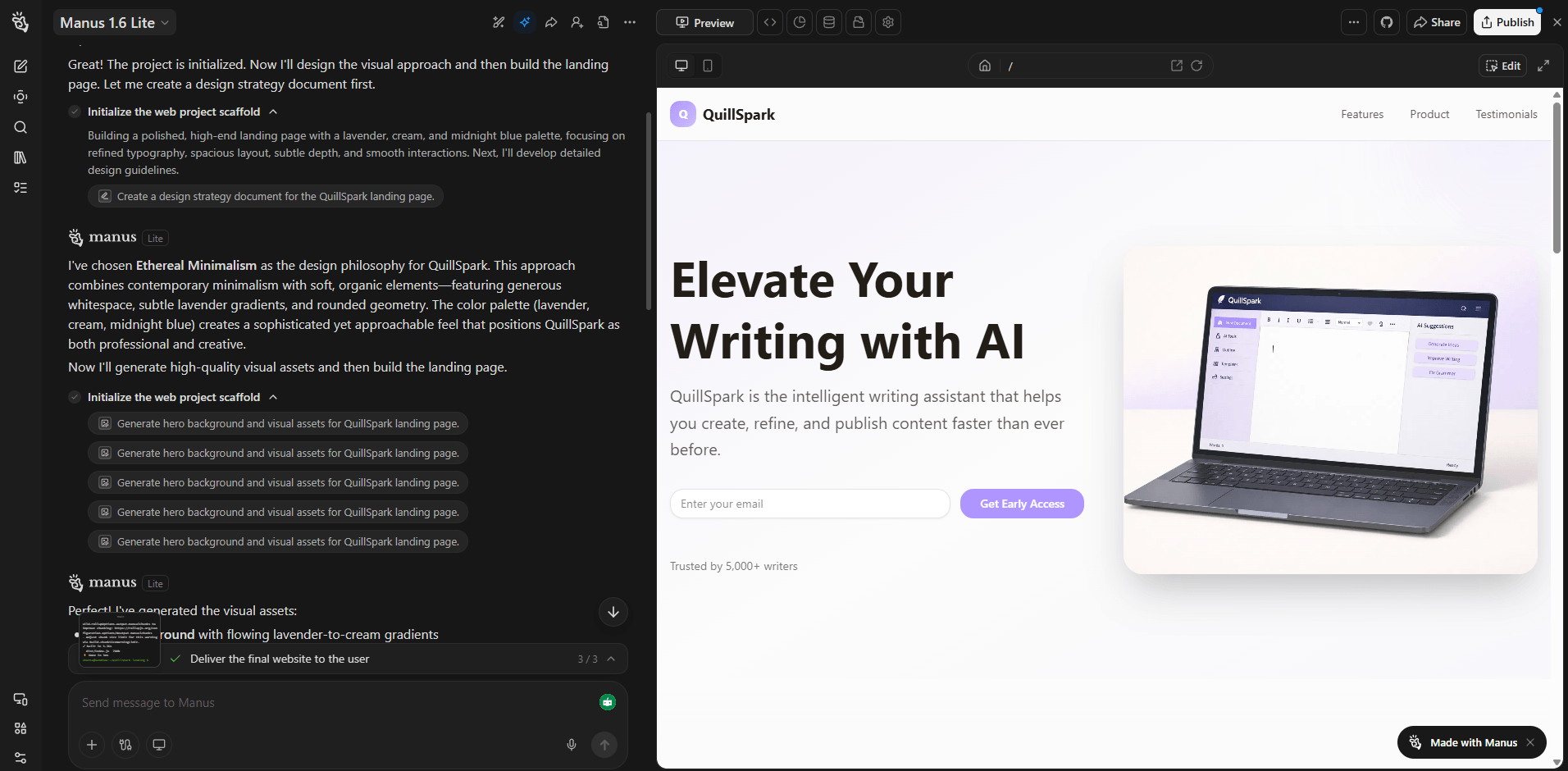The width and height of the screenshot is (1568, 771).
Task: Collapse the first Initialize web project scaffold section
Action: (273, 112)
